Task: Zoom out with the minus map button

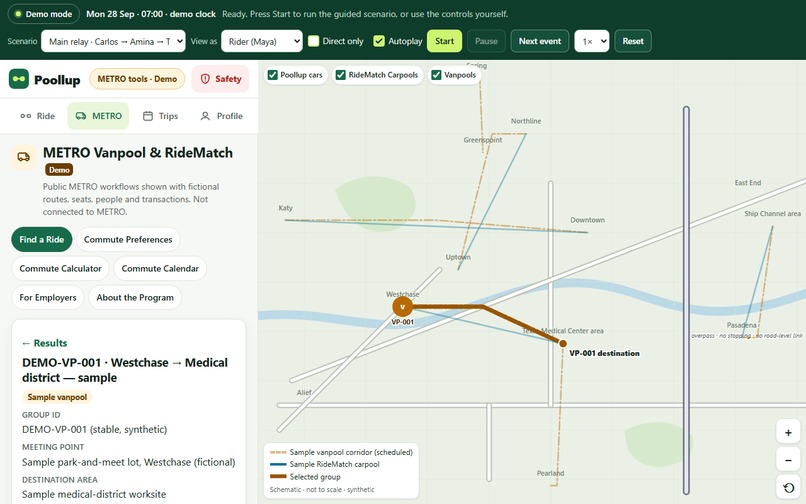Action: click(788, 460)
